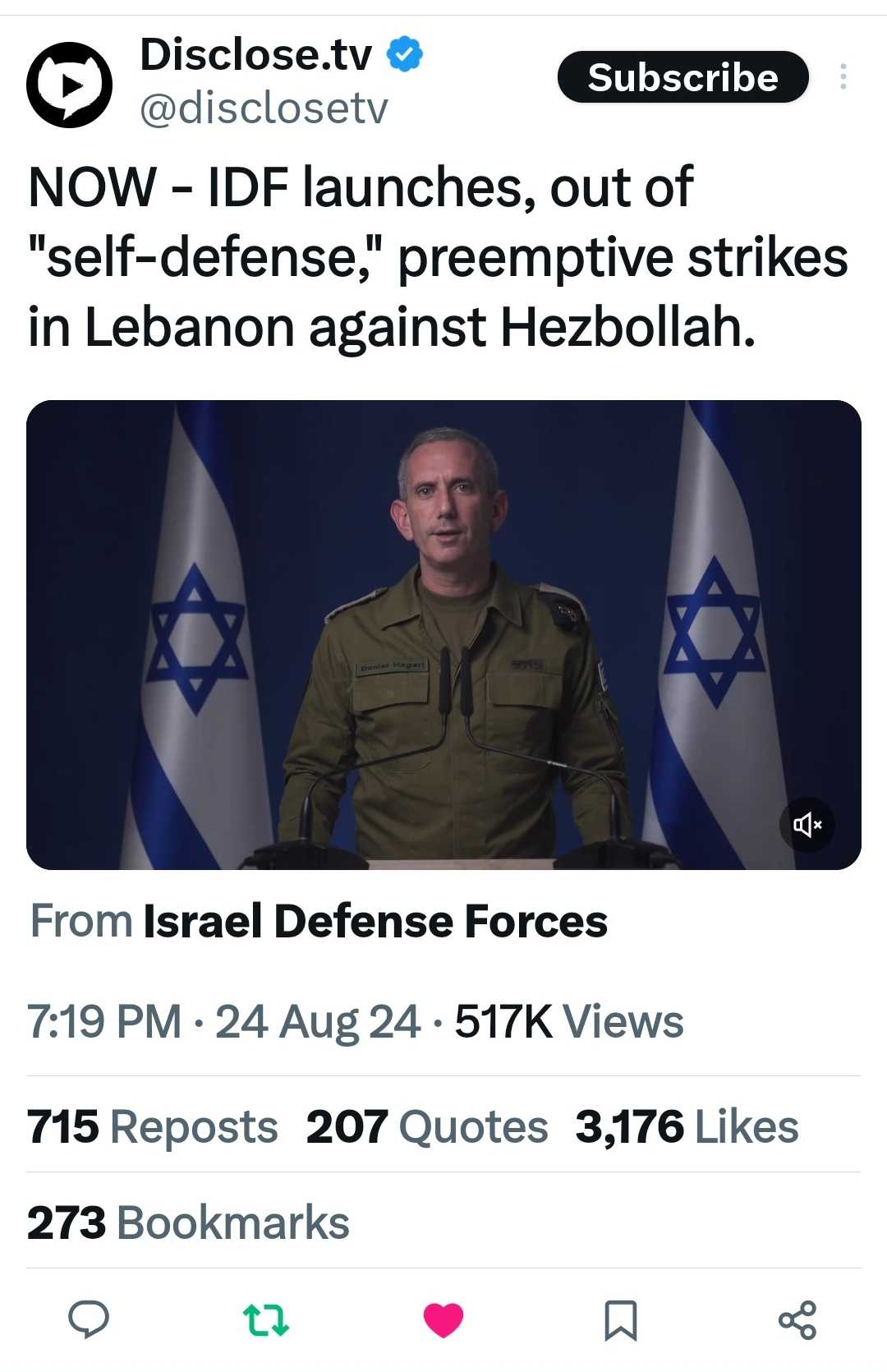View the 207 Quotes list
Viewport: 887px width, 1372px height.
426,1126
